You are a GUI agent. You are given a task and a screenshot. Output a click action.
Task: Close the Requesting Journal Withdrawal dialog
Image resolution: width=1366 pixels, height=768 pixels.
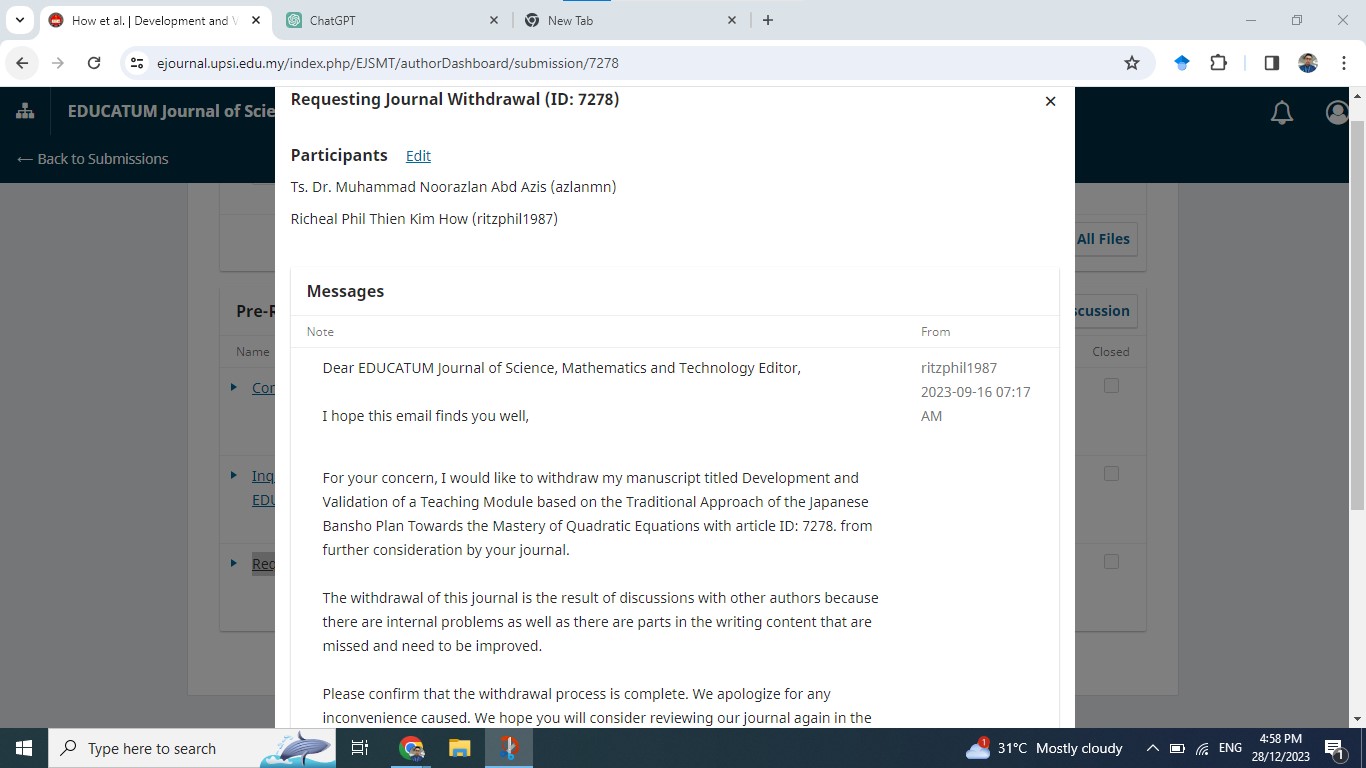pos(1050,101)
